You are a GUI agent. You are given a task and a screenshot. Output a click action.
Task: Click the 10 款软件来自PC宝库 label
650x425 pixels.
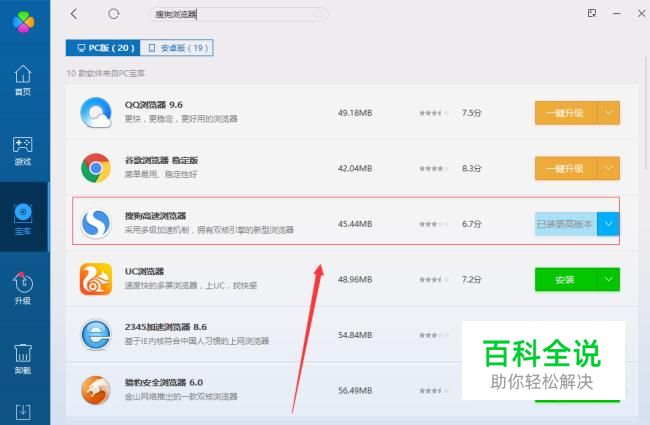[x=106, y=73]
